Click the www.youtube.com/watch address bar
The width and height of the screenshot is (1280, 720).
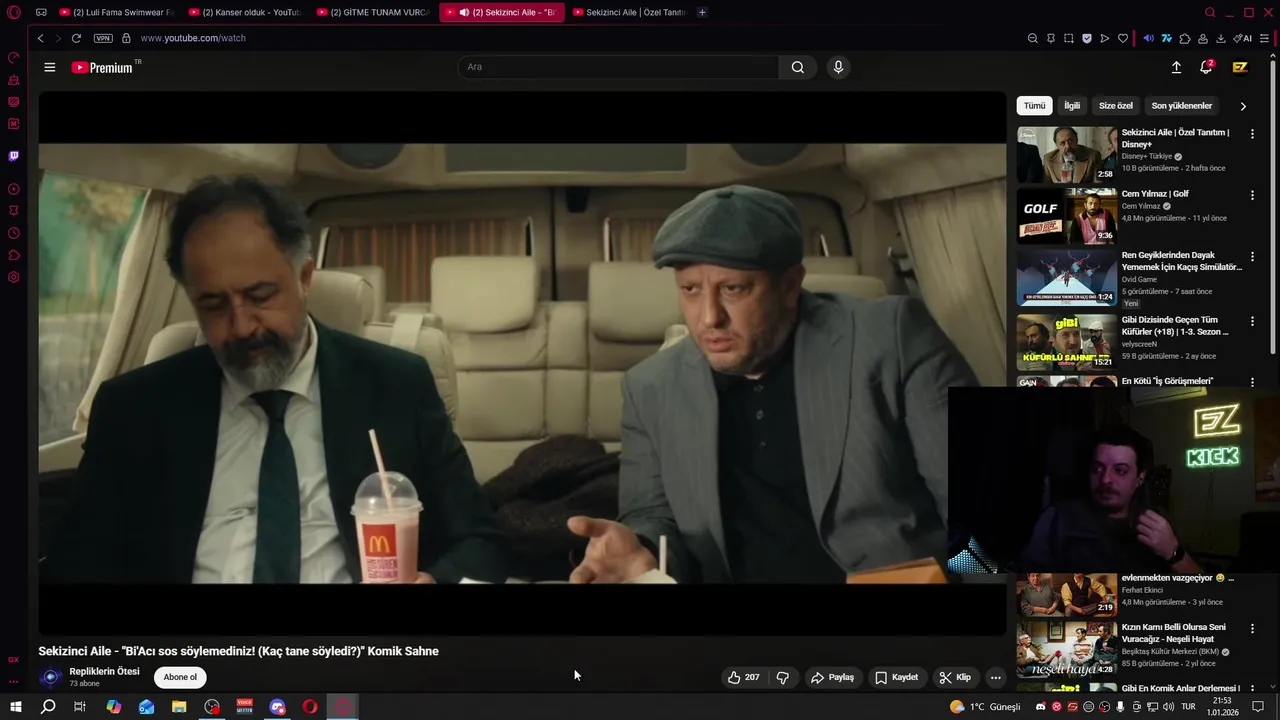click(193, 38)
